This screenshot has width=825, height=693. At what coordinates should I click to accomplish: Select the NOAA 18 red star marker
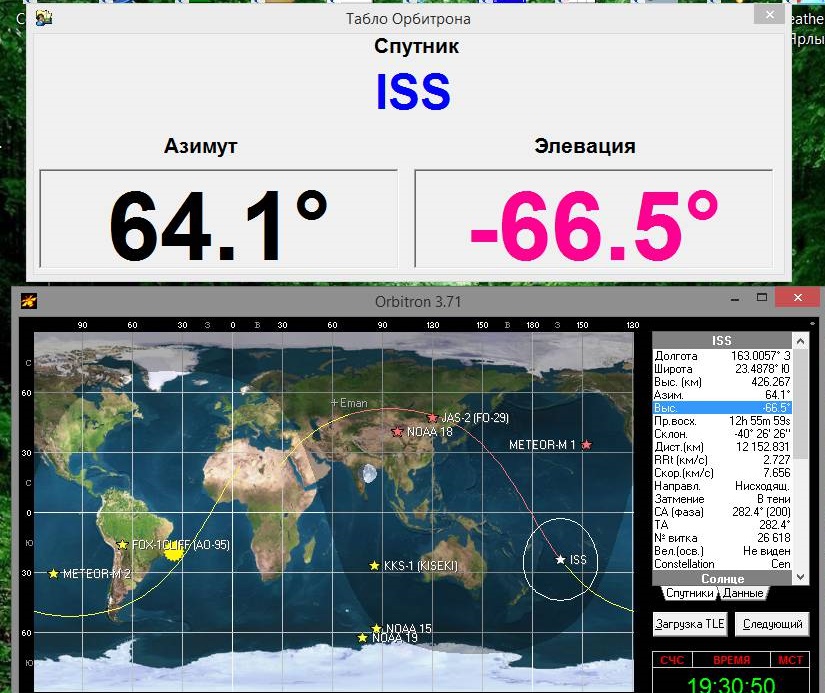tap(397, 431)
